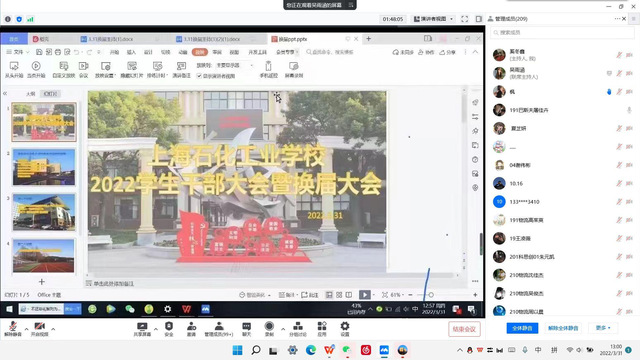Click the record button in meeting toolbar
Image resolution: width=640 pixels, height=360 pixels.
coord(269,326)
